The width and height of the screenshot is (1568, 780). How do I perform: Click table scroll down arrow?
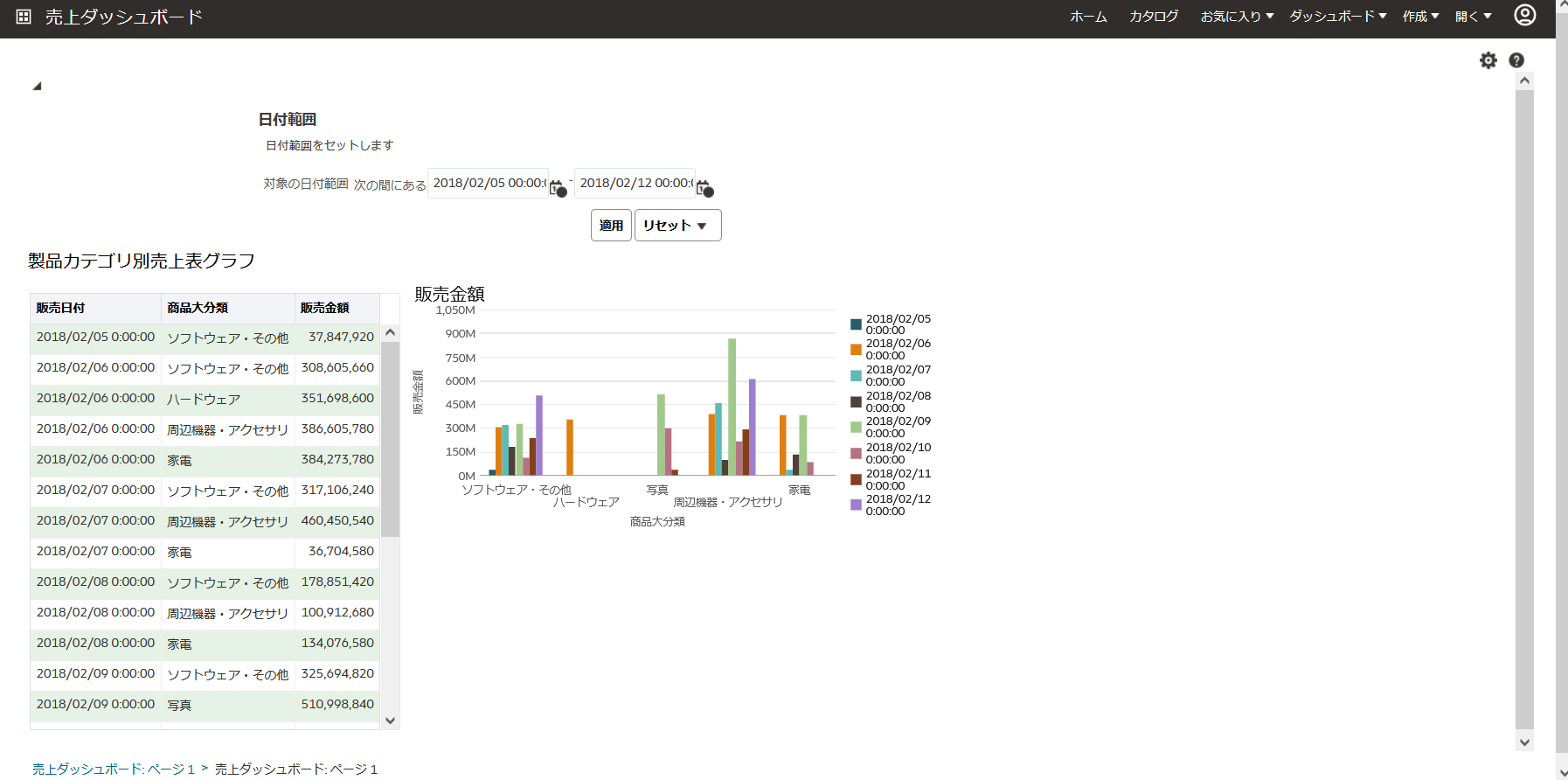pyautogui.click(x=391, y=721)
